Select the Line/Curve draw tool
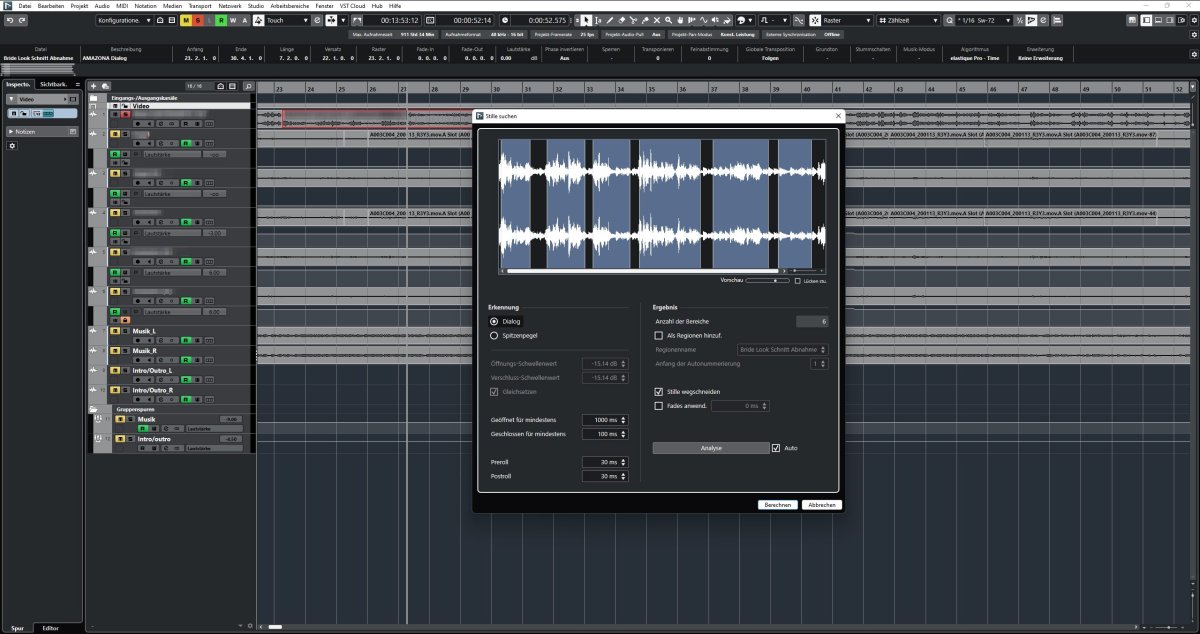1200x634 pixels. coord(703,20)
